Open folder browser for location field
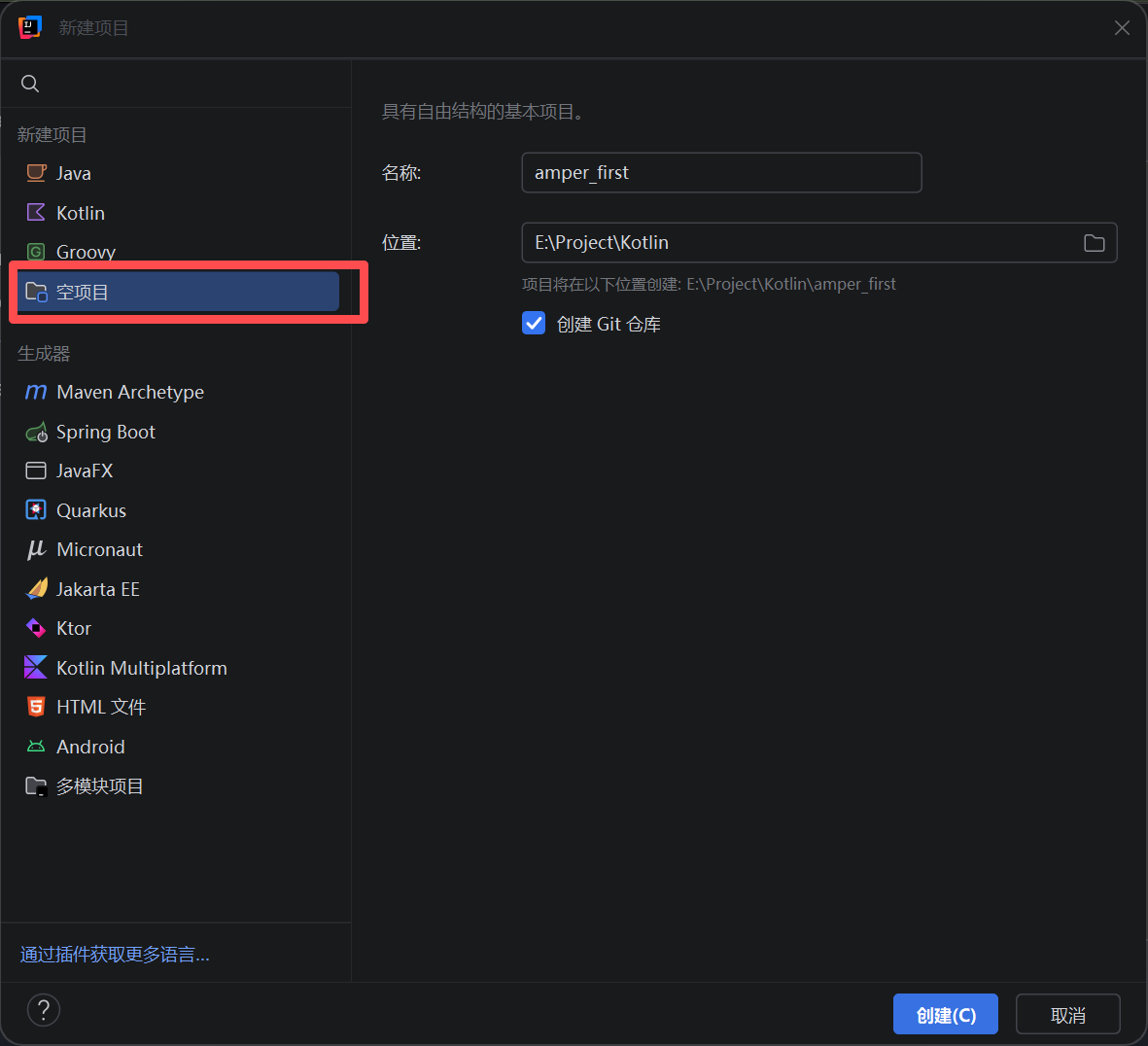The height and width of the screenshot is (1046, 1148). point(1094,243)
